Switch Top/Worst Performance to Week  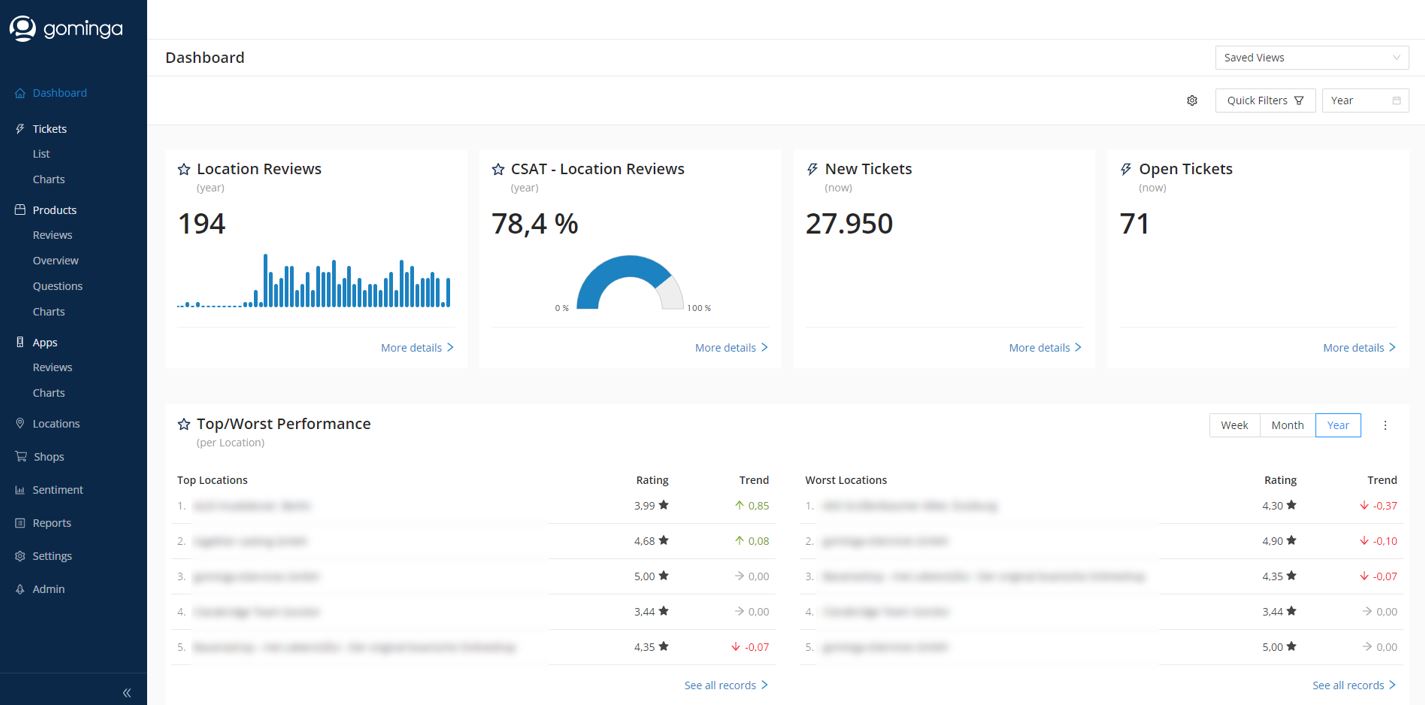[1234, 425]
